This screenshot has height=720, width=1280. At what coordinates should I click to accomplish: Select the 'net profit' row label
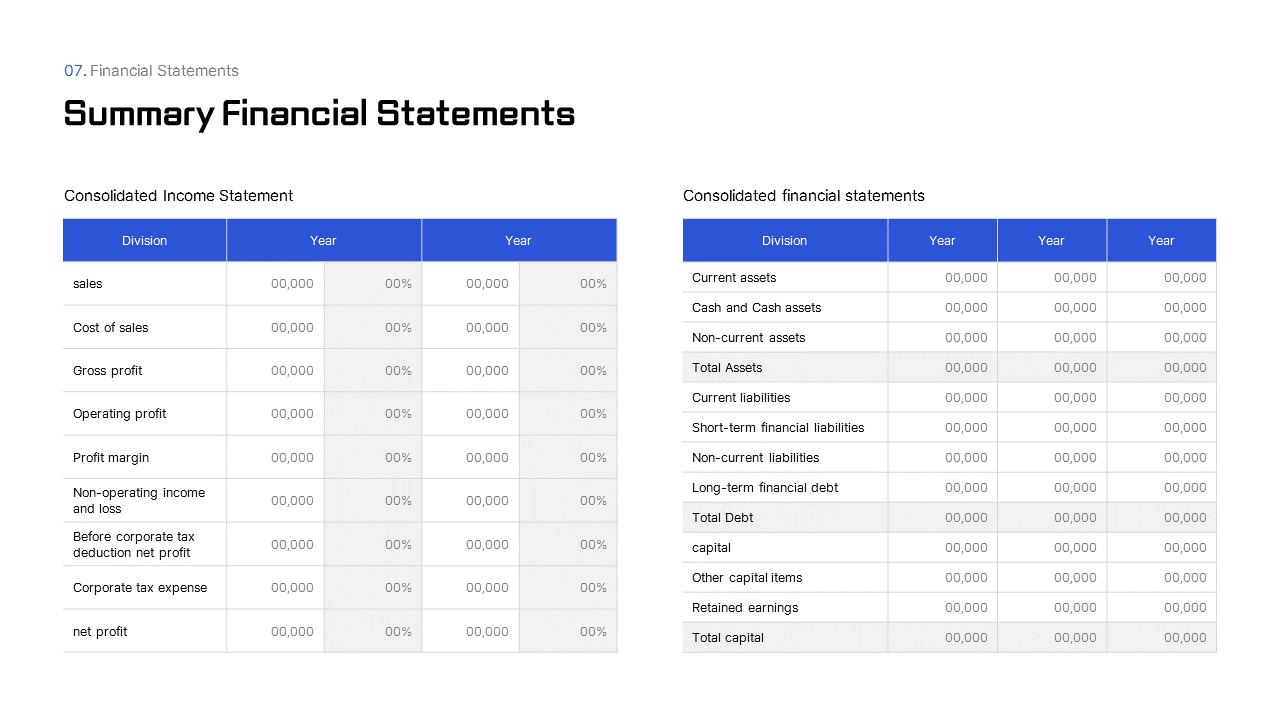tap(99, 632)
